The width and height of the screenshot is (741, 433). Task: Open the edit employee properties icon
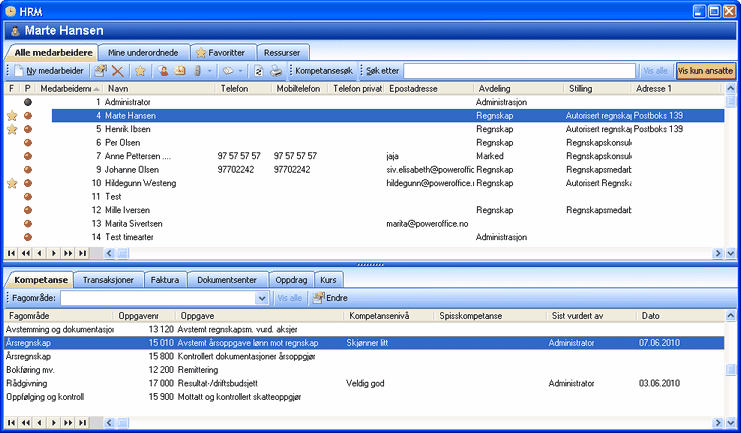[100, 71]
